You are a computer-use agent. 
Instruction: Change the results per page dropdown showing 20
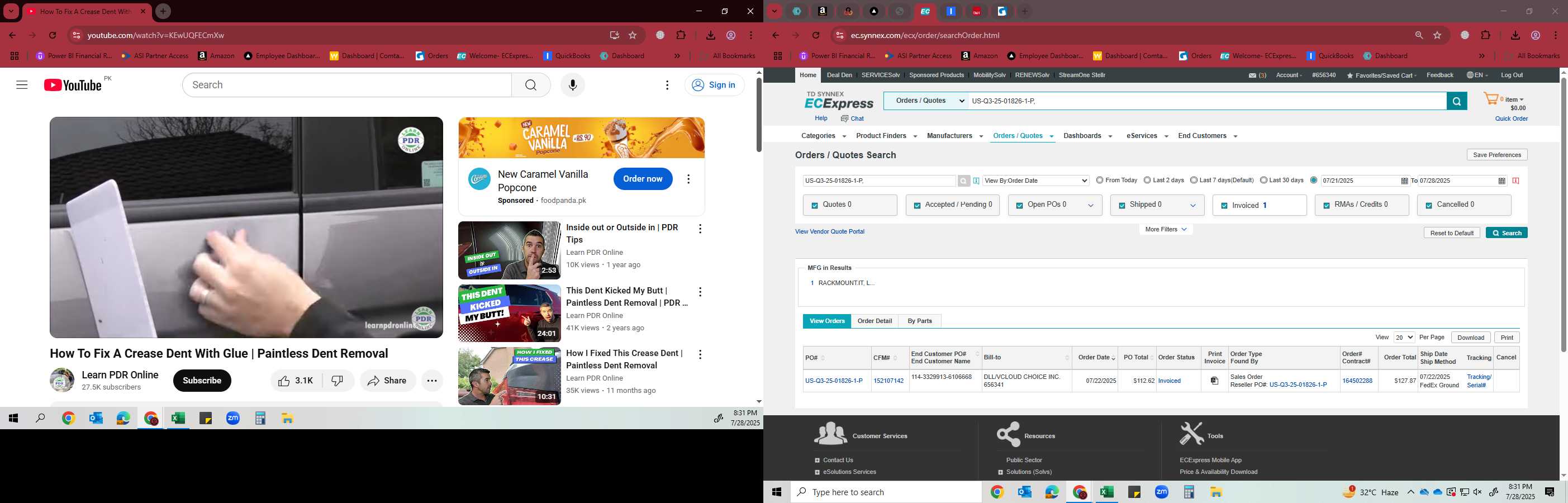pos(1404,338)
